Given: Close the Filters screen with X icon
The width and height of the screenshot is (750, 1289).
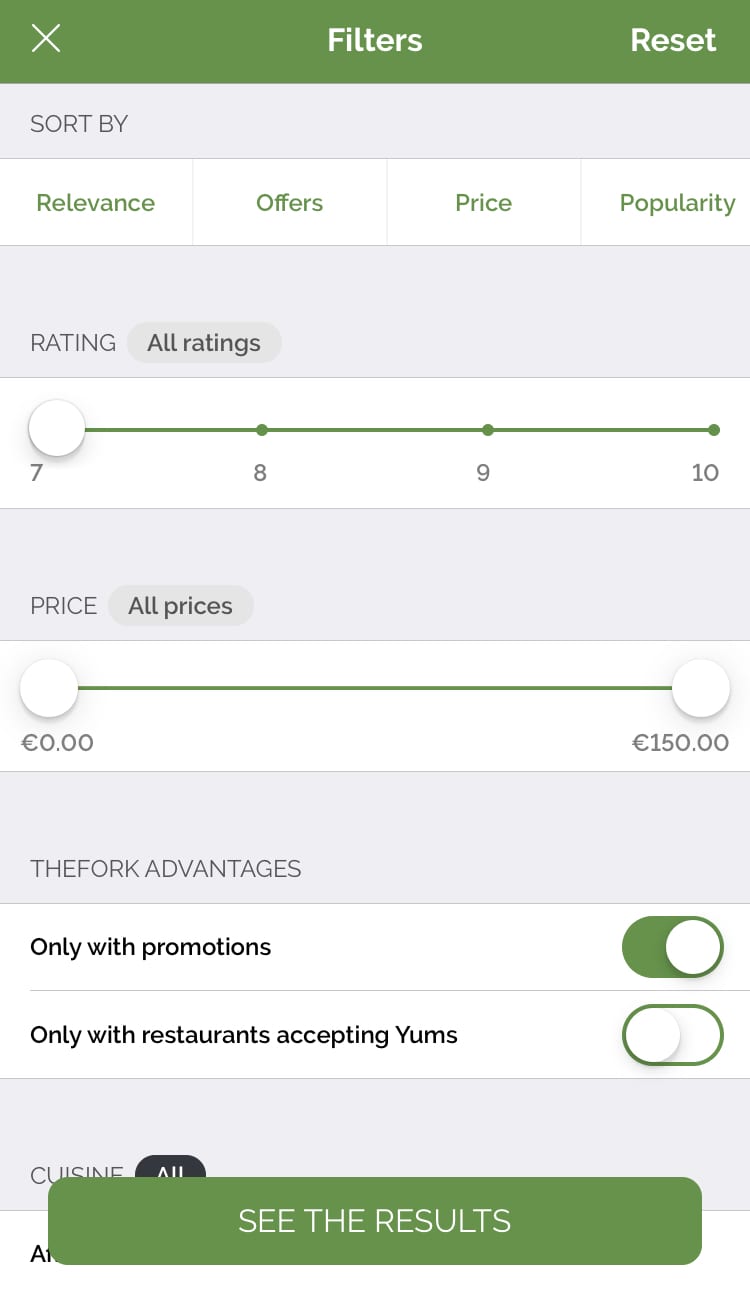Looking at the screenshot, I should 46,39.
